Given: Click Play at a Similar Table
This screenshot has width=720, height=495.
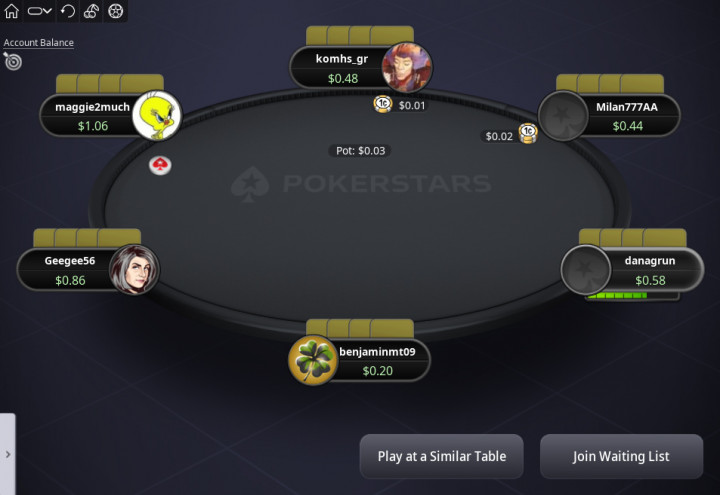Looking at the screenshot, I should (x=442, y=456).
